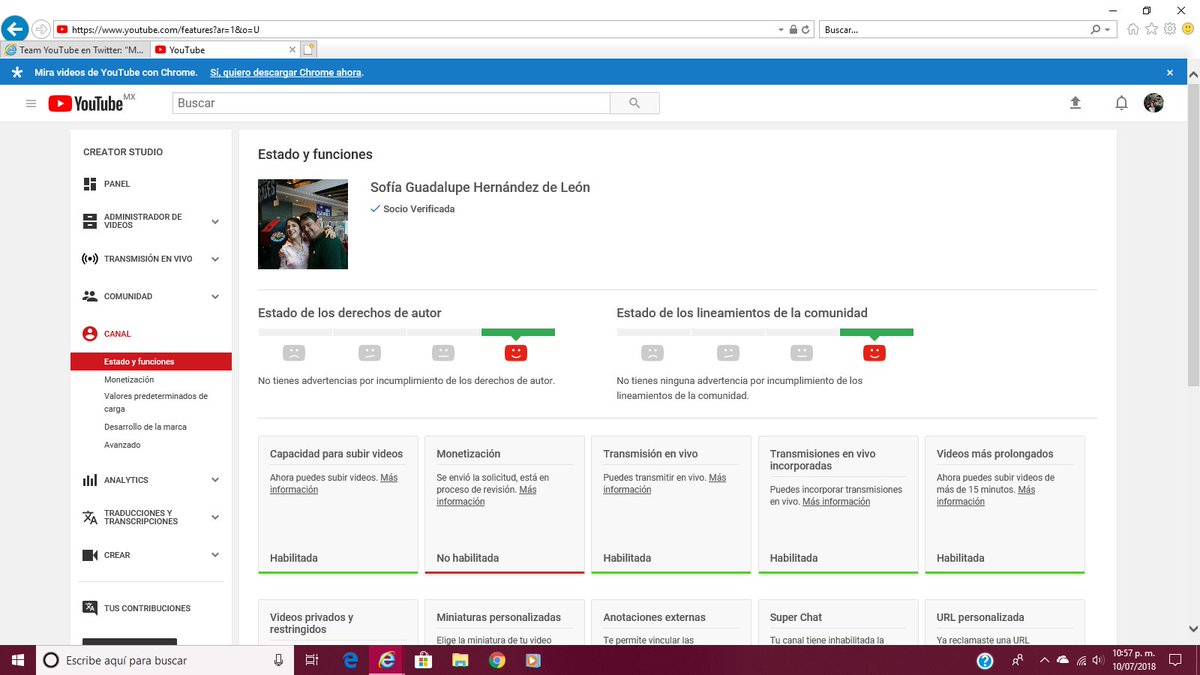The height and width of the screenshot is (675, 1200).
Task: Click the red happy face under derechos de autor
Action: [516, 352]
